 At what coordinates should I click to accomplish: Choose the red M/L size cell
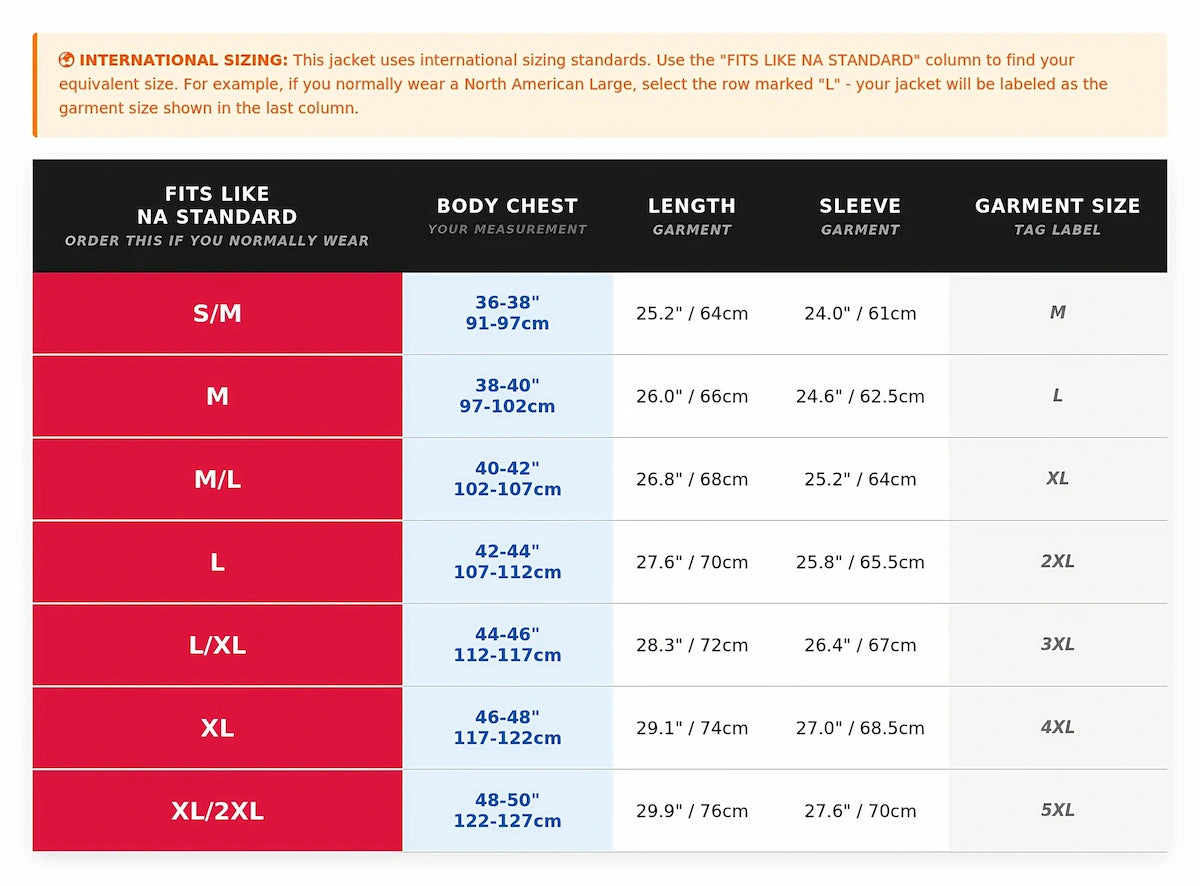coord(217,480)
